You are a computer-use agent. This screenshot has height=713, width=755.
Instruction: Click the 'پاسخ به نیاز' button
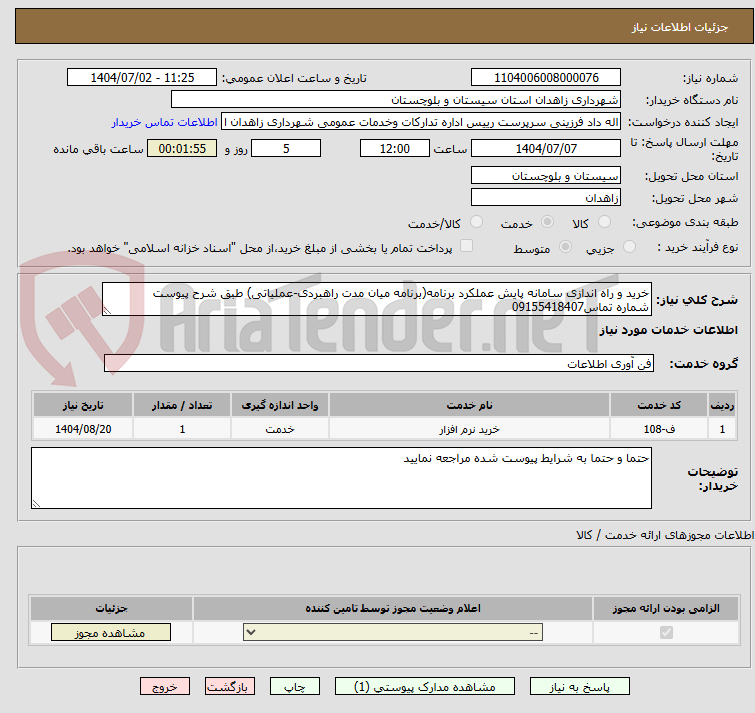580,687
